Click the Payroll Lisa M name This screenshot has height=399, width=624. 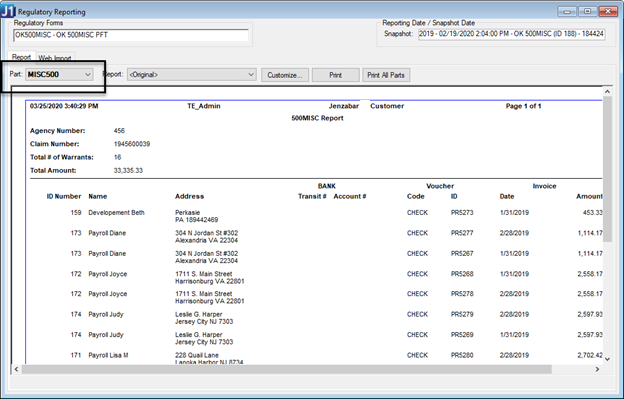coord(108,355)
